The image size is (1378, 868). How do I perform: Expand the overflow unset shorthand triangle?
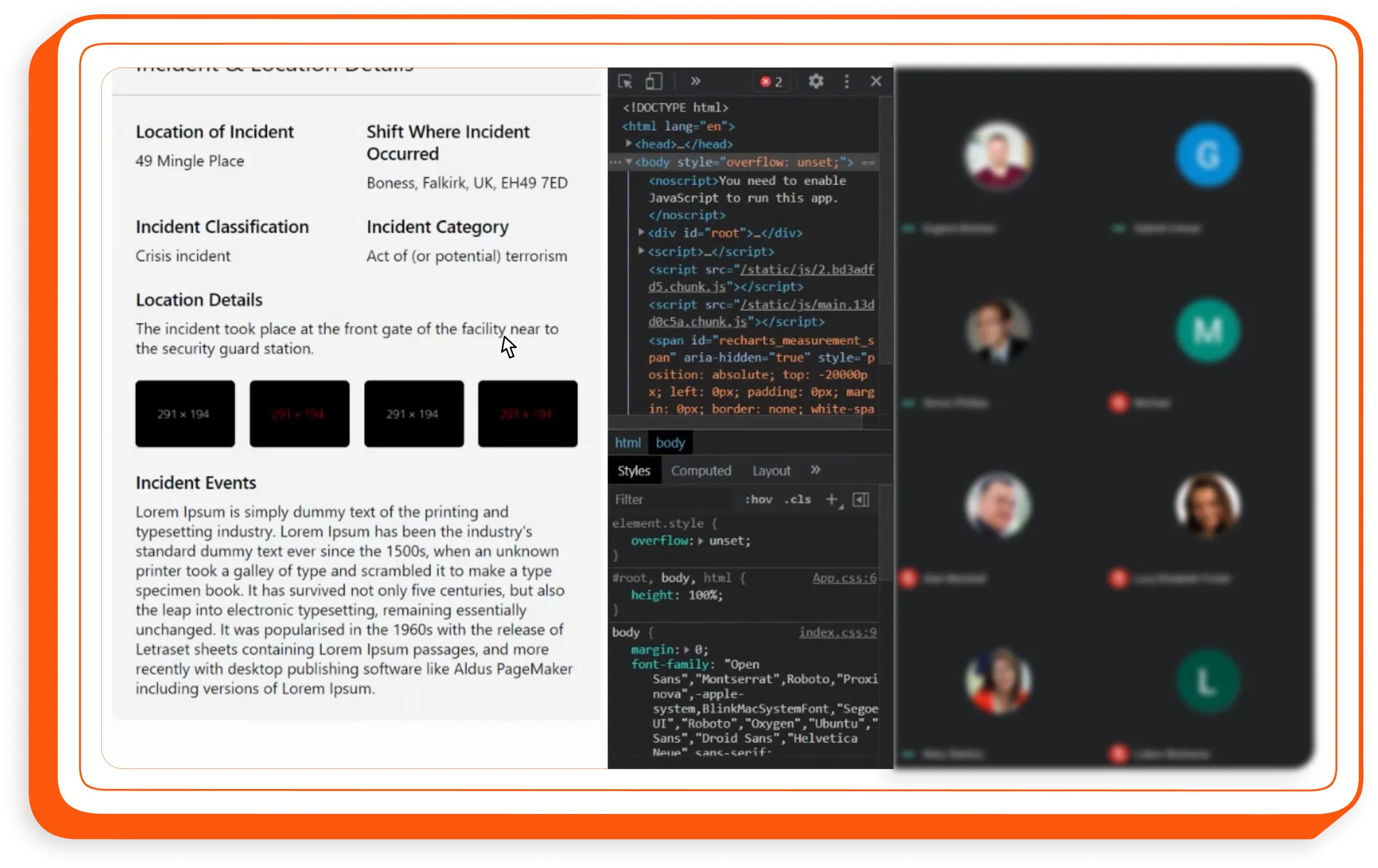[x=701, y=541]
